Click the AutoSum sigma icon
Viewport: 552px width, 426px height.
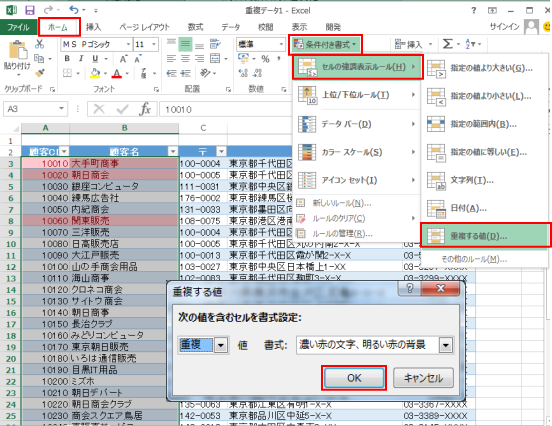point(447,44)
